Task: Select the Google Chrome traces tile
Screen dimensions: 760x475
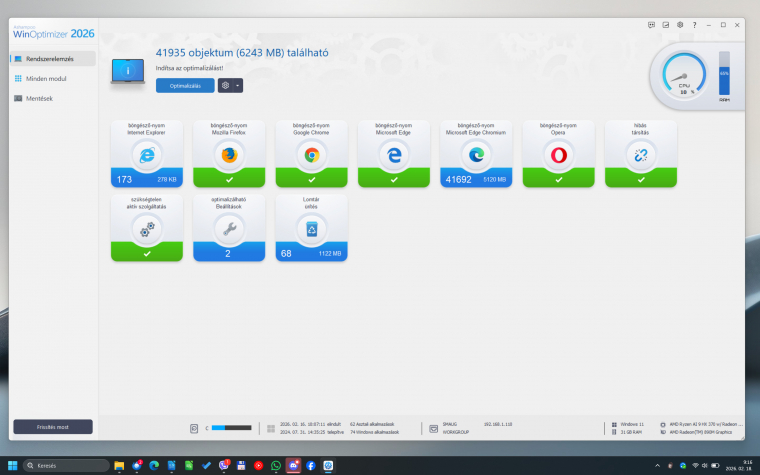Action: (x=312, y=155)
